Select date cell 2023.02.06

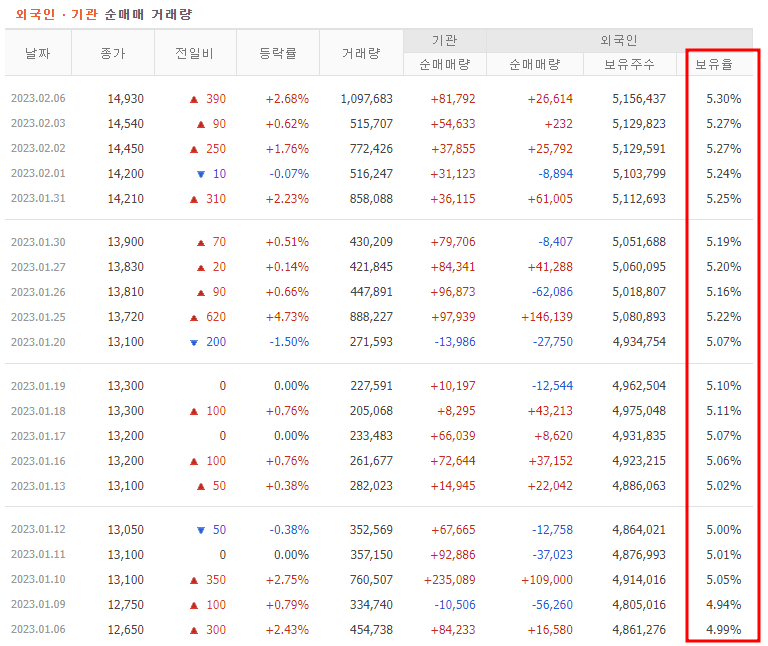(x=38, y=98)
